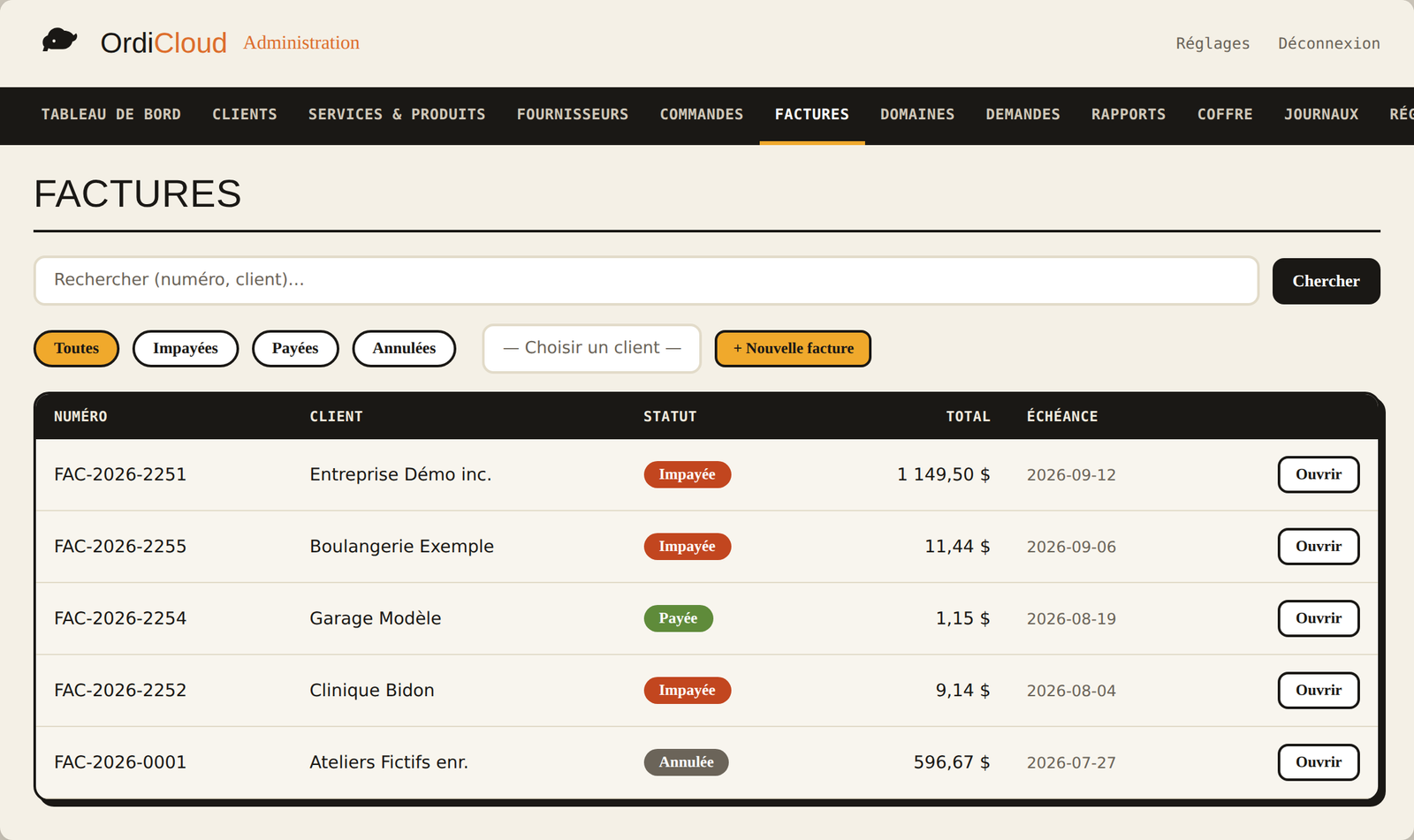The height and width of the screenshot is (840, 1414).
Task: Open cancelled invoice FAC-2026-0001
Action: click(x=1319, y=762)
